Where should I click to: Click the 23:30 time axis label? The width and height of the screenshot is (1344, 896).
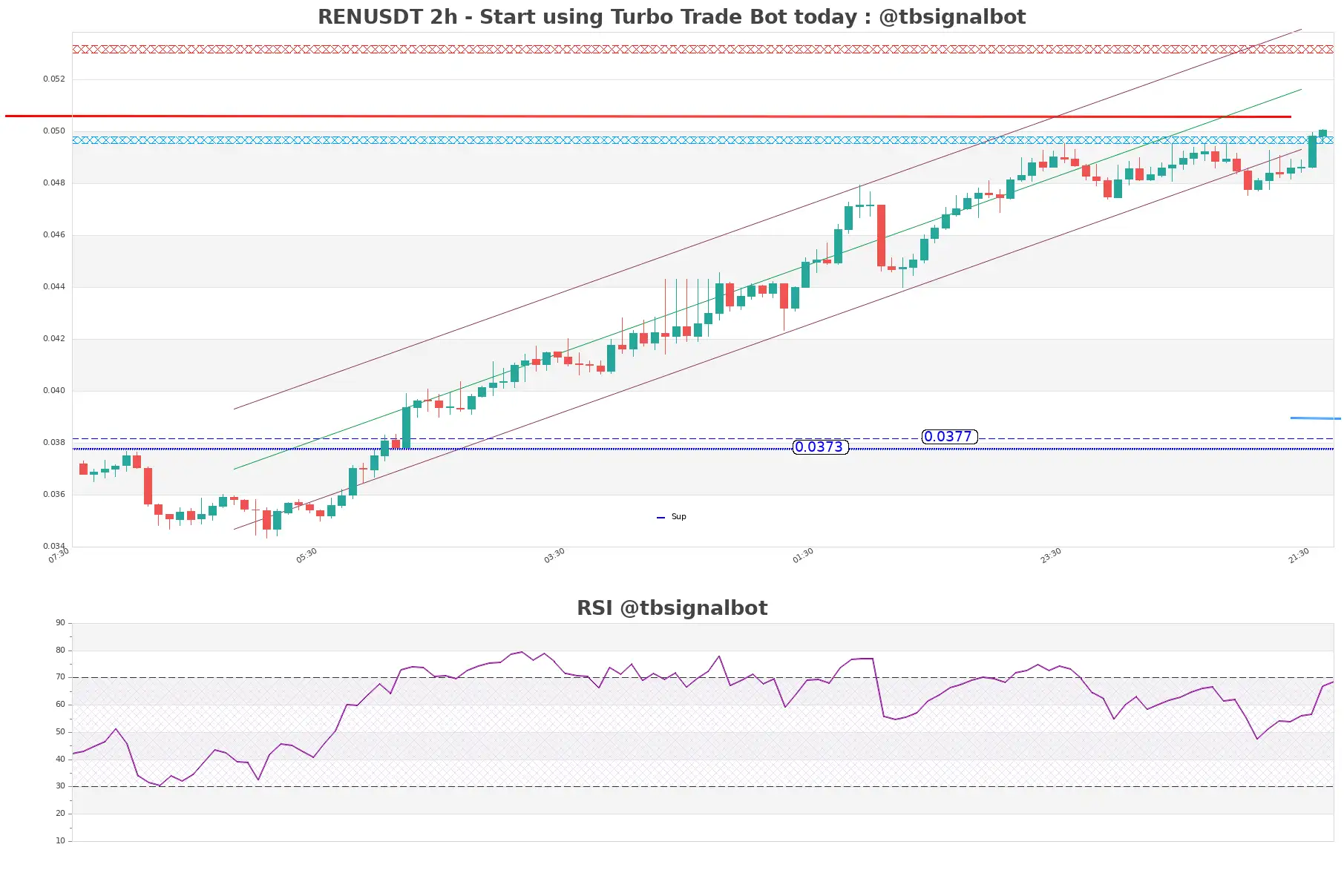coord(1051,556)
